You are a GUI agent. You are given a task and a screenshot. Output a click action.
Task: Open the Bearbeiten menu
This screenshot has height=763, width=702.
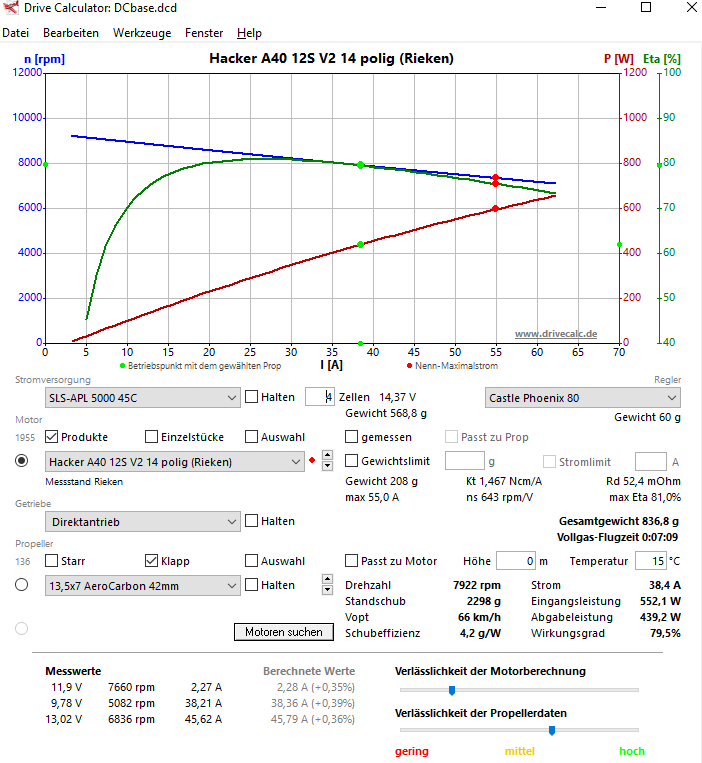70,33
